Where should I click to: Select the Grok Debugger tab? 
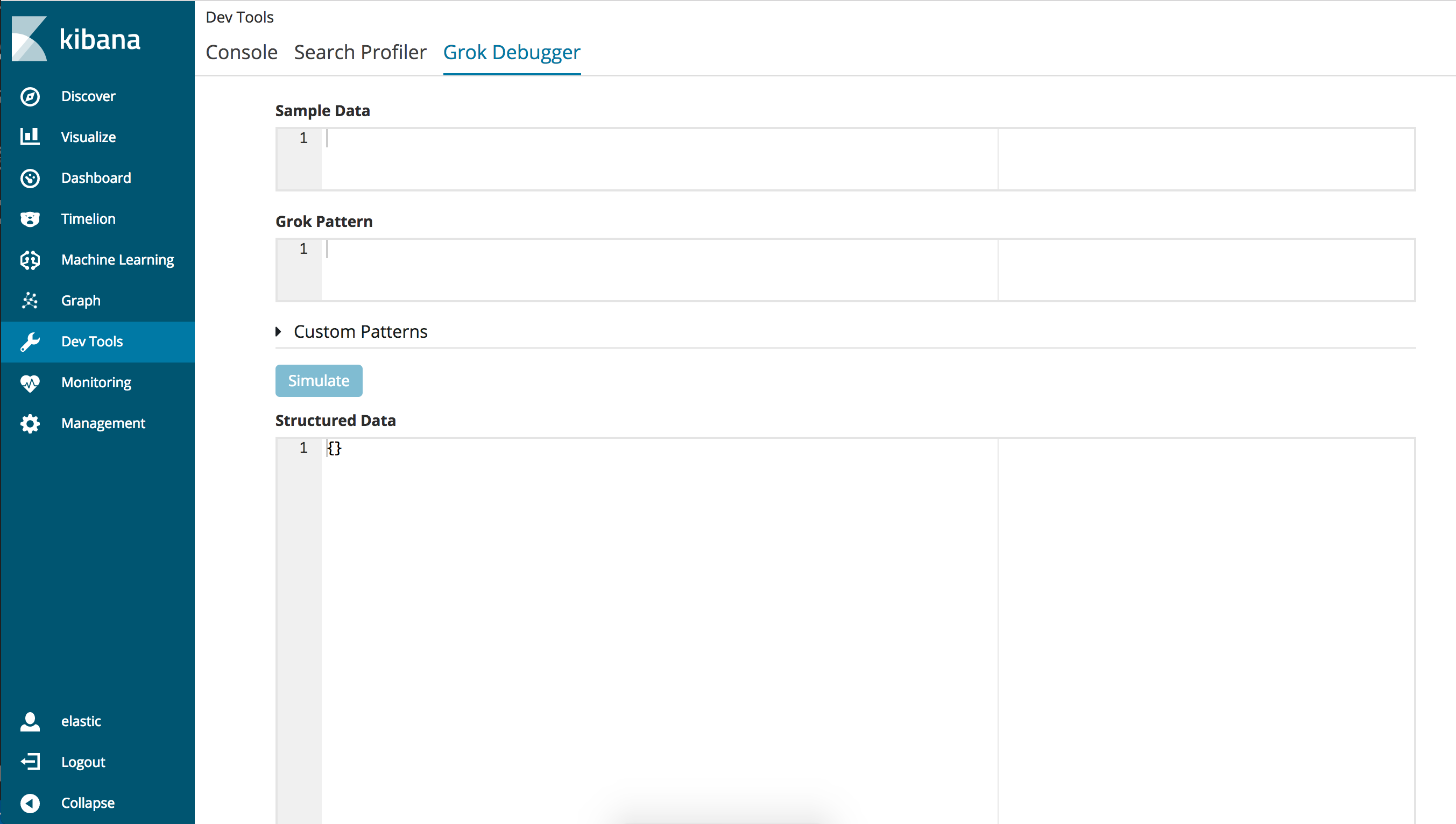click(511, 52)
